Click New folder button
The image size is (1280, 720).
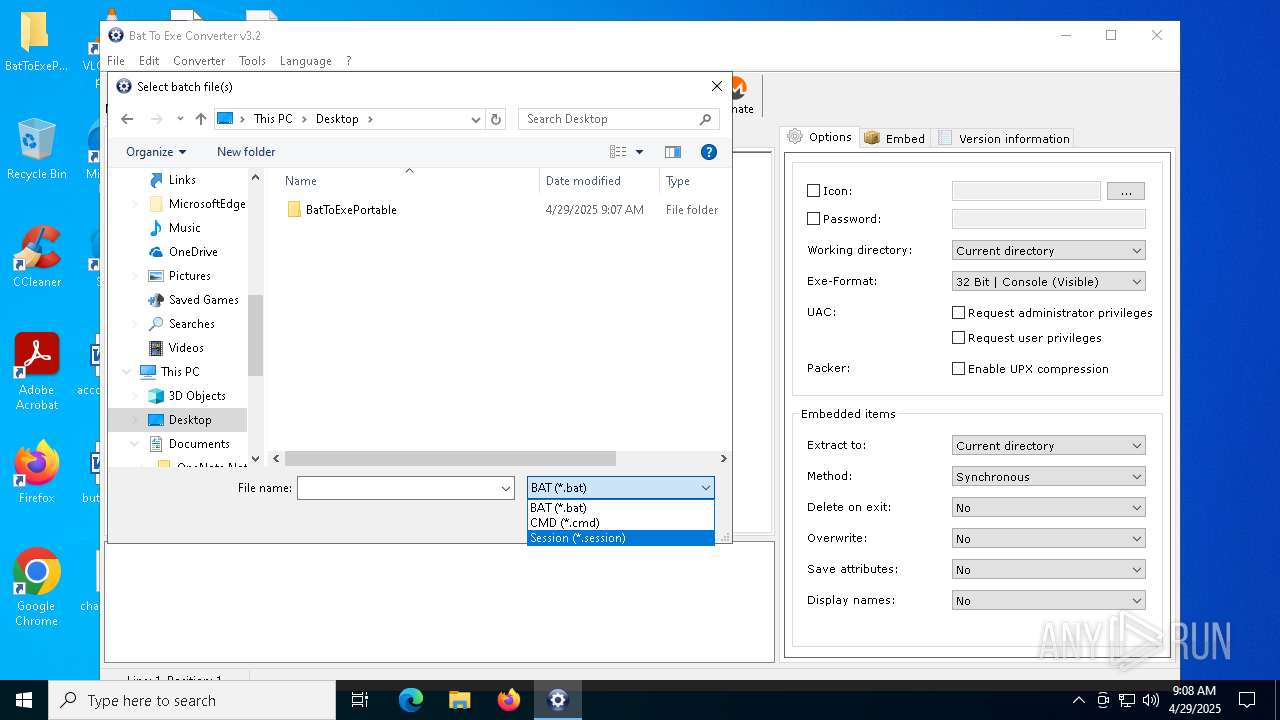[x=246, y=152]
